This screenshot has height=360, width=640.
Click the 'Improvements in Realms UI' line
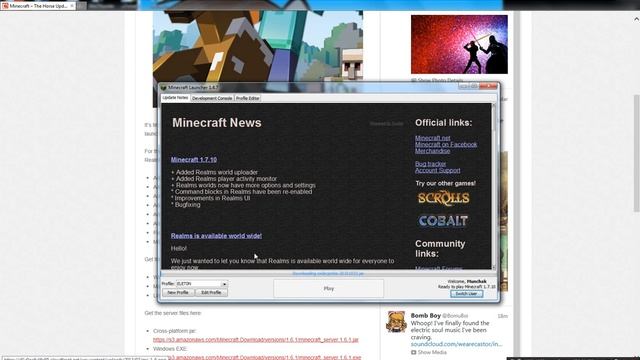pos(211,198)
